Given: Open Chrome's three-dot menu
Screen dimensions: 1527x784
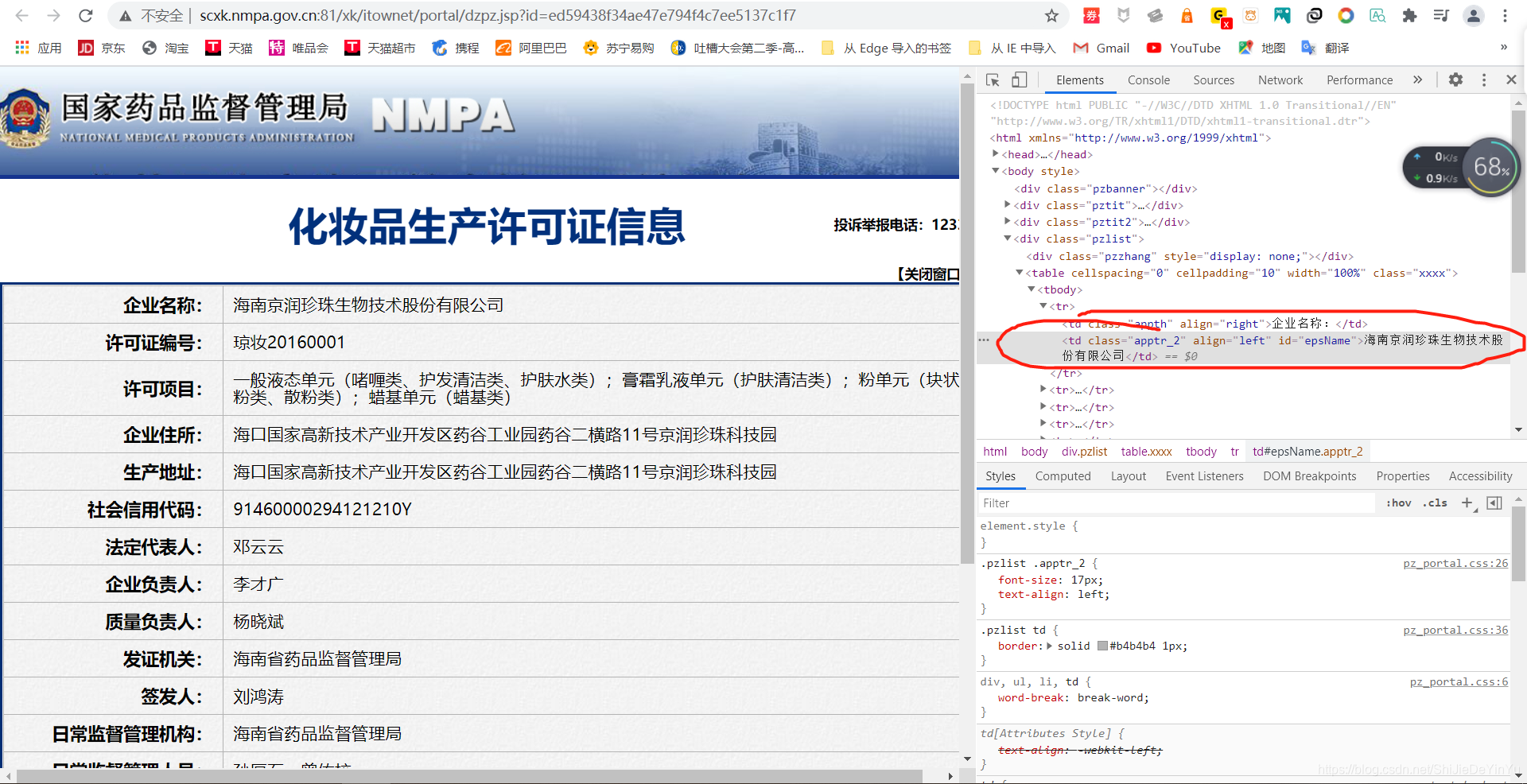Looking at the screenshot, I should point(1505,15).
